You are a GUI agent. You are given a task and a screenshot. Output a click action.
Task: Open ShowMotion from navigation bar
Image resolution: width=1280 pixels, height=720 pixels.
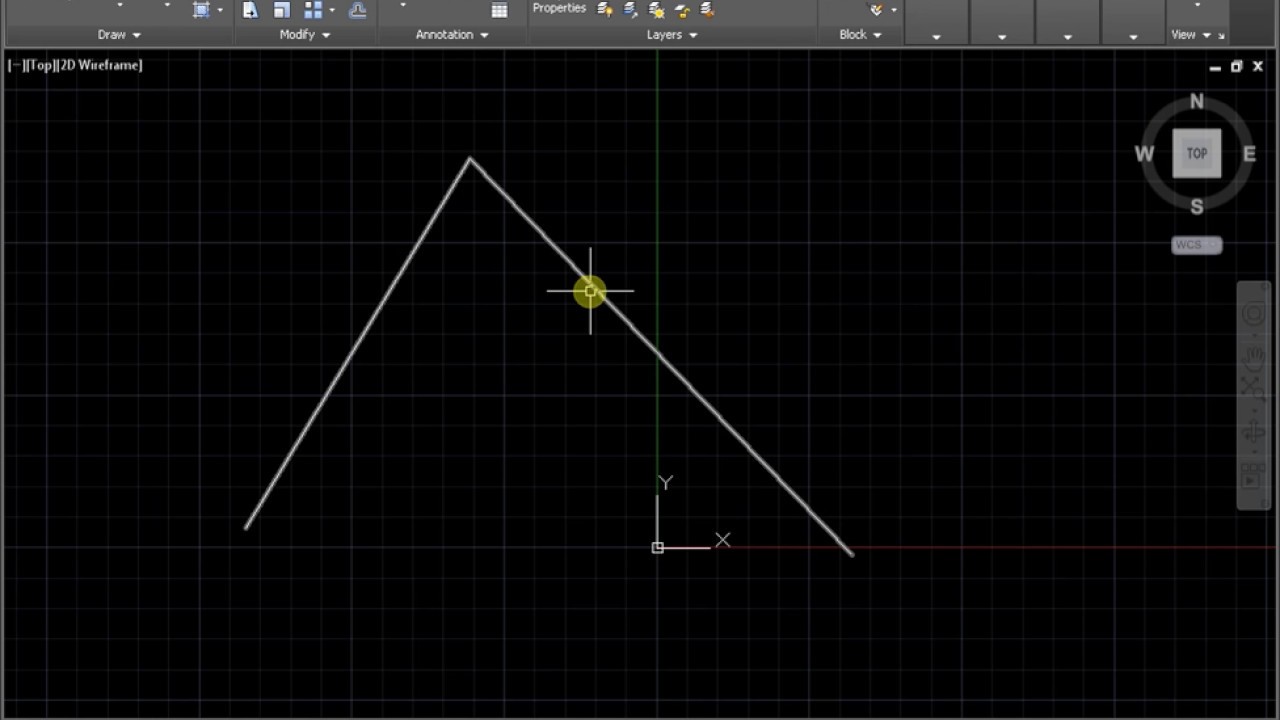click(1254, 475)
